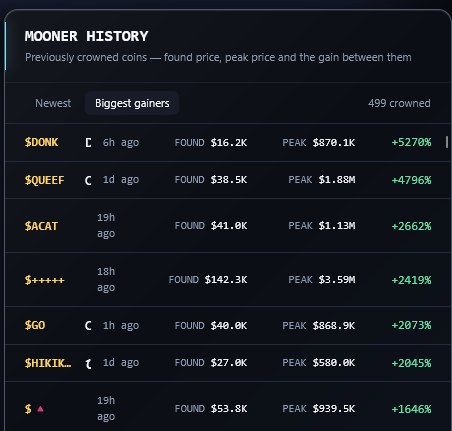Click the '6h ago' time in the $DONK row
This screenshot has width=452, height=431.
[121, 143]
